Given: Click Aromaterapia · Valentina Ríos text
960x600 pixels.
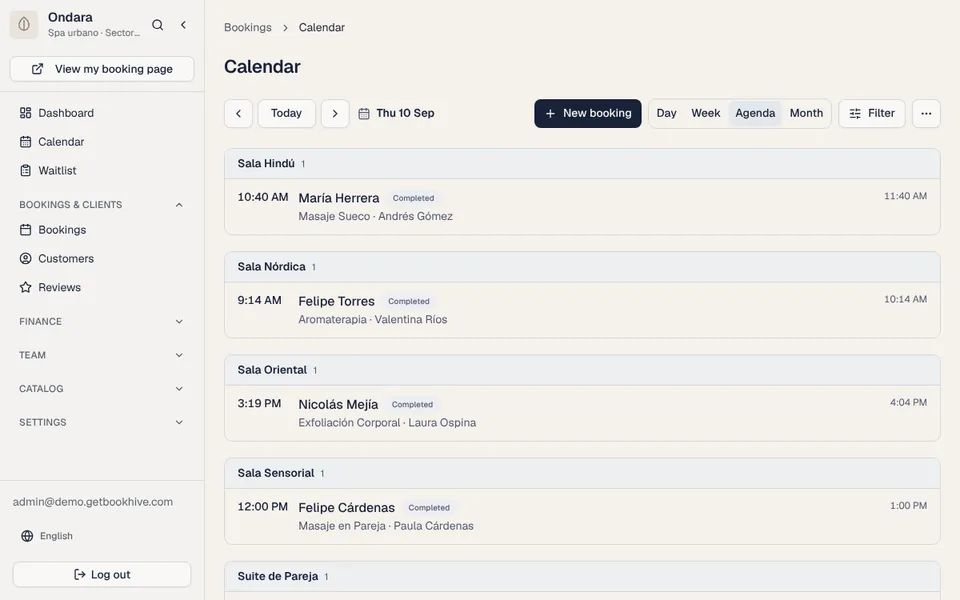Looking at the screenshot, I should pyautogui.click(x=372, y=320).
